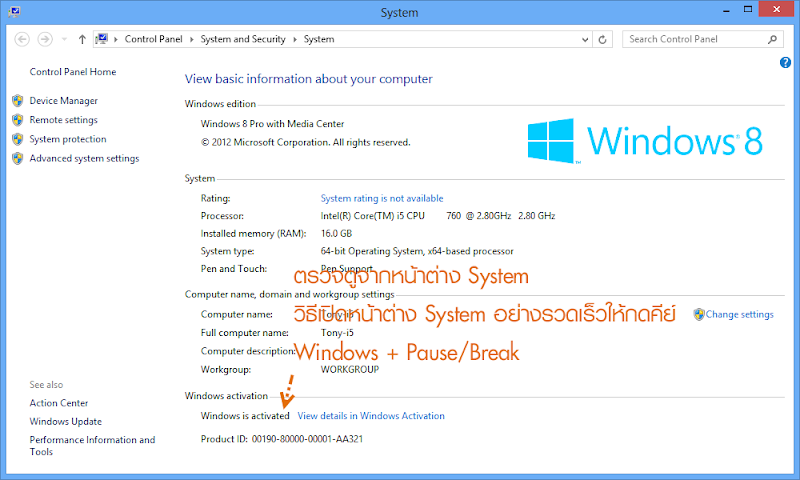This screenshot has height=480, width=800.
Task: Select System and Security in breadcrumb
Action: click(x=243, y=39)
